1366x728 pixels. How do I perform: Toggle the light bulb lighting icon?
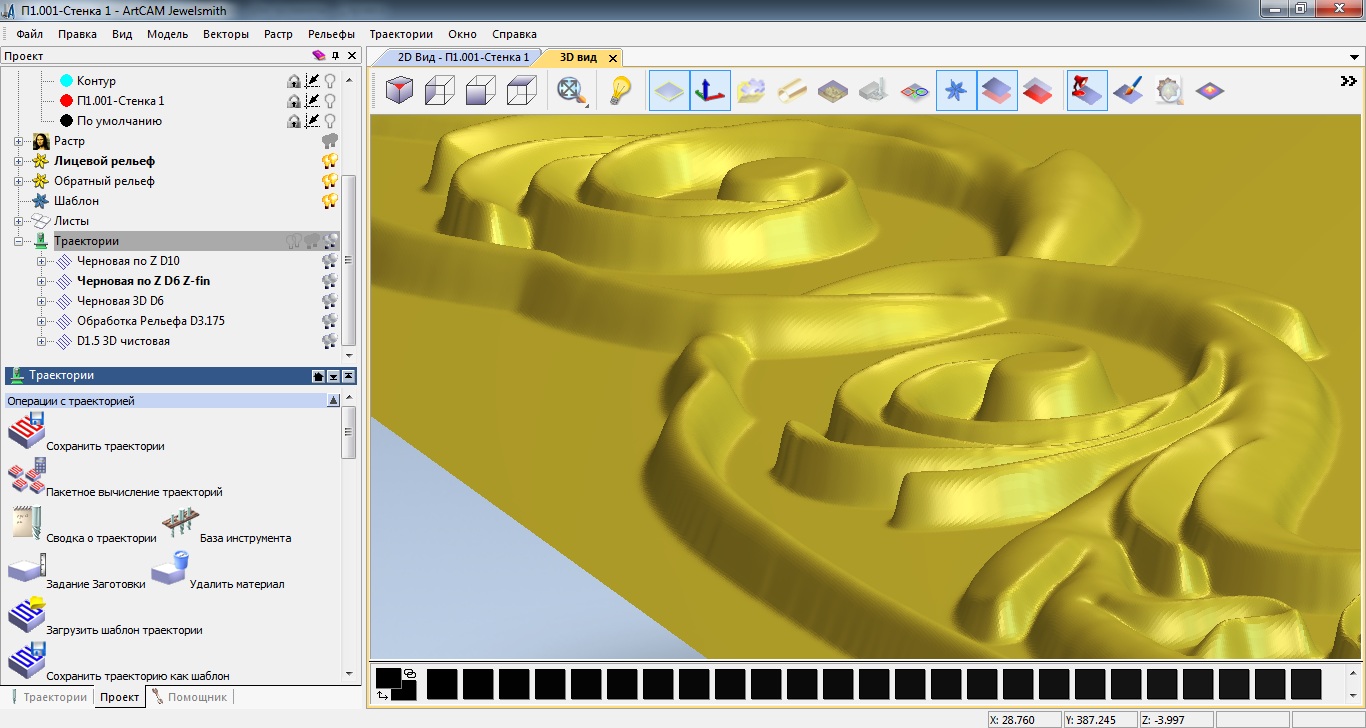click(621, 91)
